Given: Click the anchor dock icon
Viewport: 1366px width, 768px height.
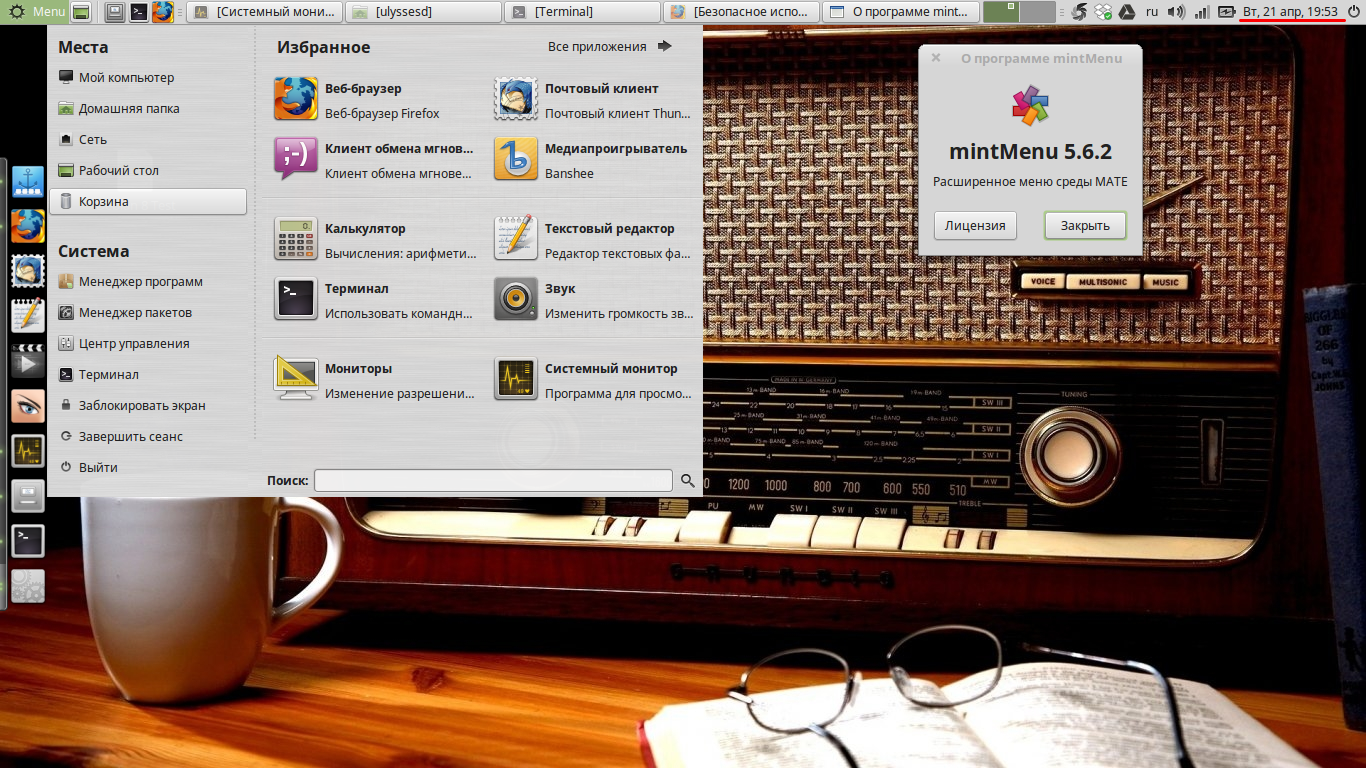Looking at the screenshot, I should pos(28,182).
